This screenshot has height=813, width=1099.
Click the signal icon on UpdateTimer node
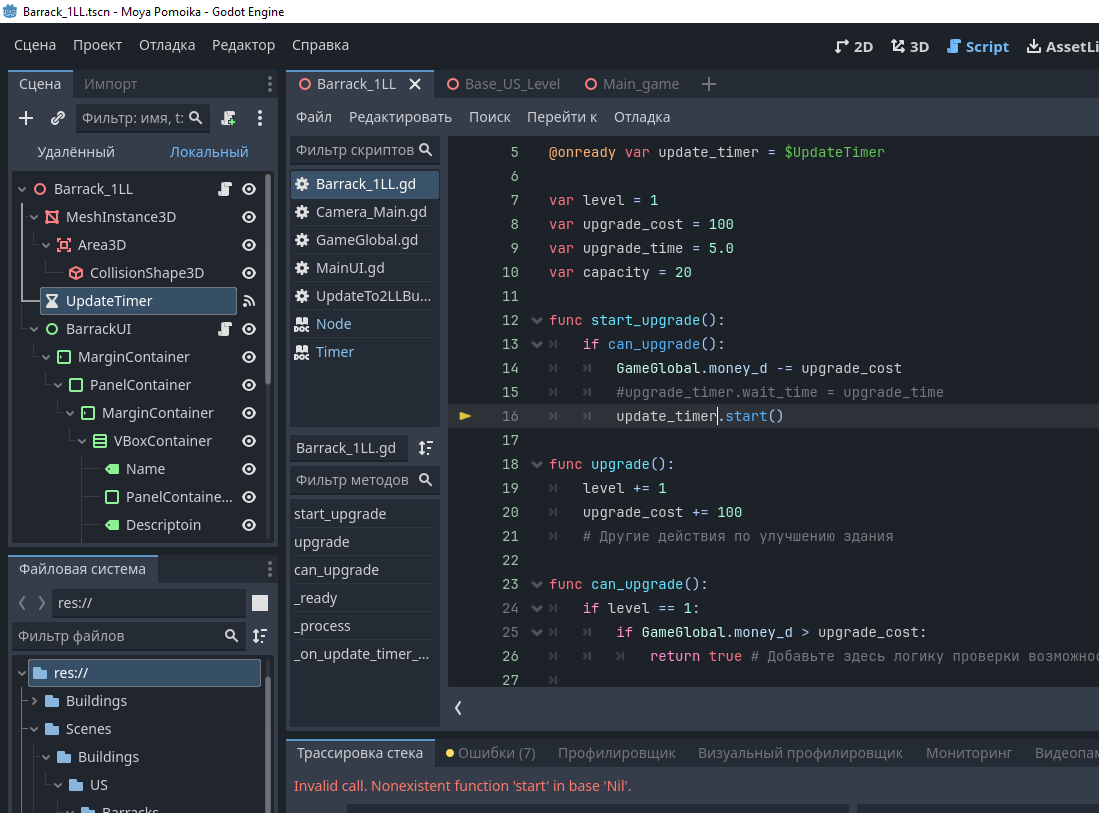click(249, 301)
